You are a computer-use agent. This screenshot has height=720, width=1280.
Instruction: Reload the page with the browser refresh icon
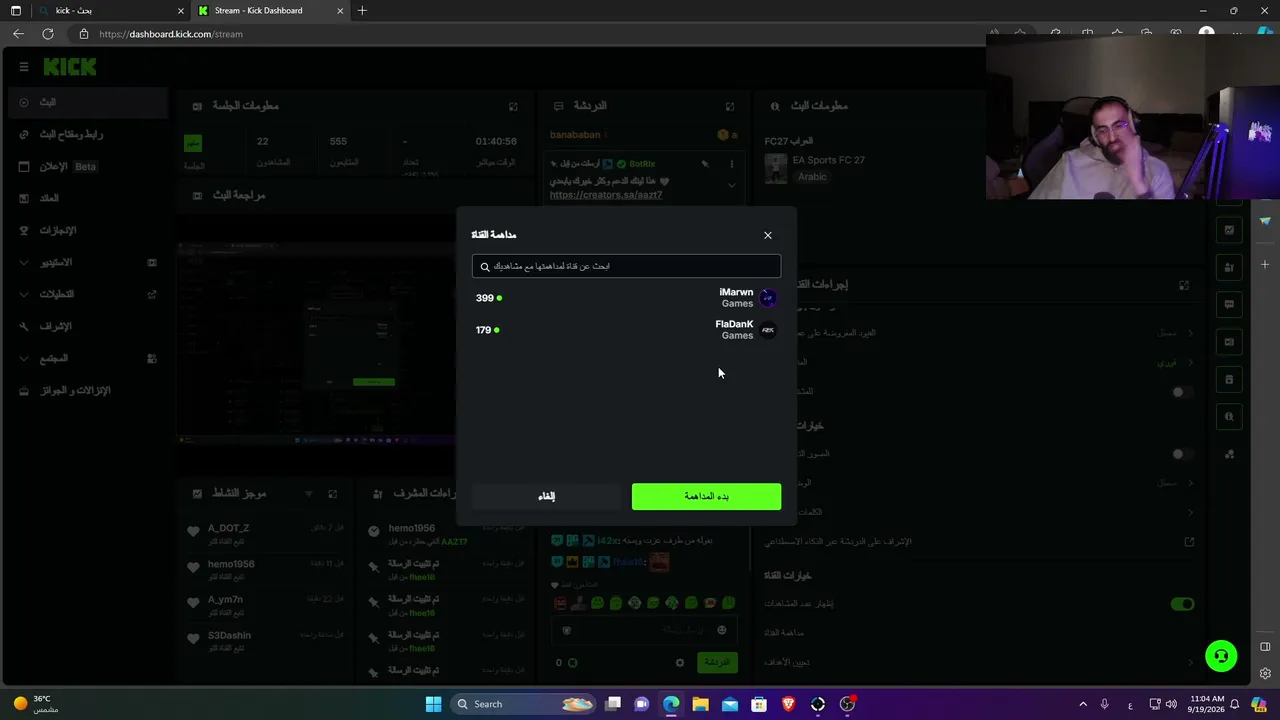tap(47, 34)
